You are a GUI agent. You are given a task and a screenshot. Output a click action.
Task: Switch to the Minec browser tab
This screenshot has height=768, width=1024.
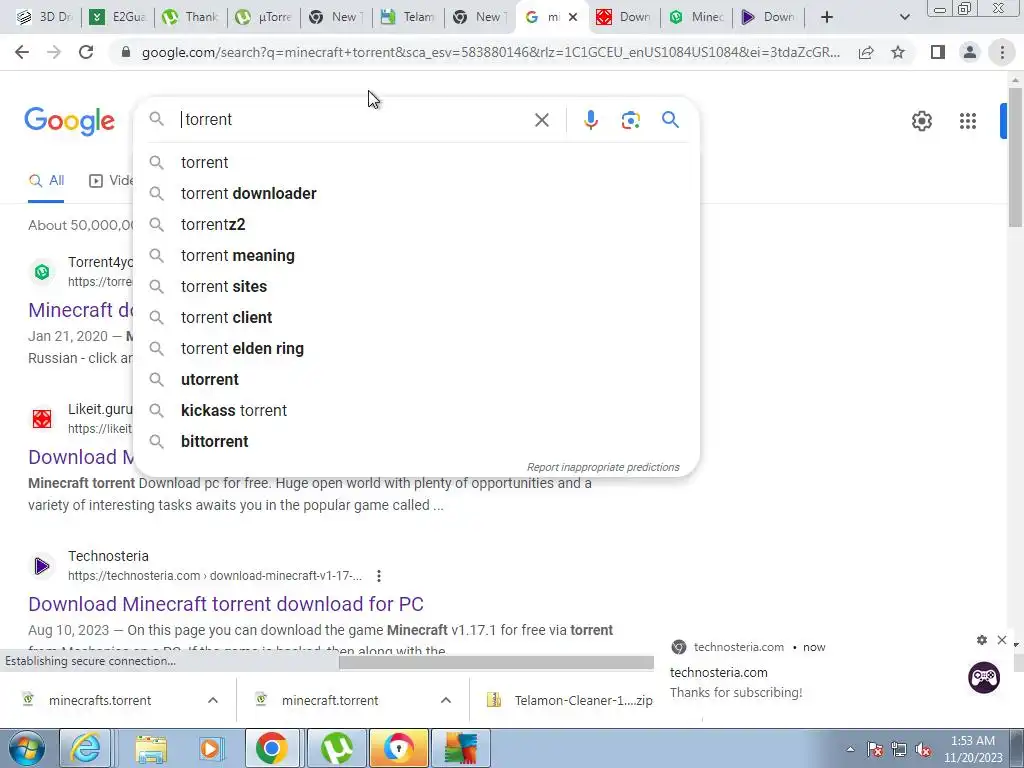(697, 17)
